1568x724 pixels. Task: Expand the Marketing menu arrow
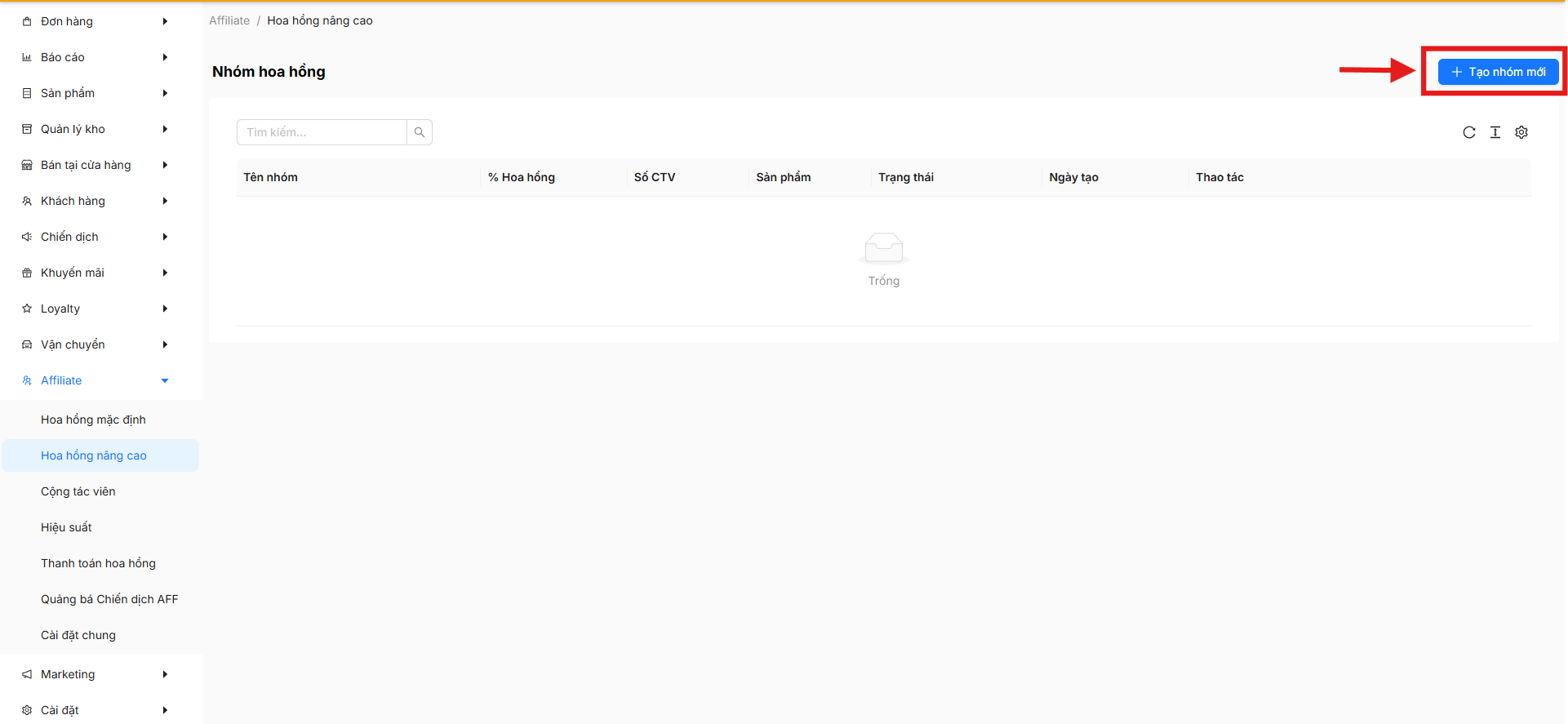(165, 674)
